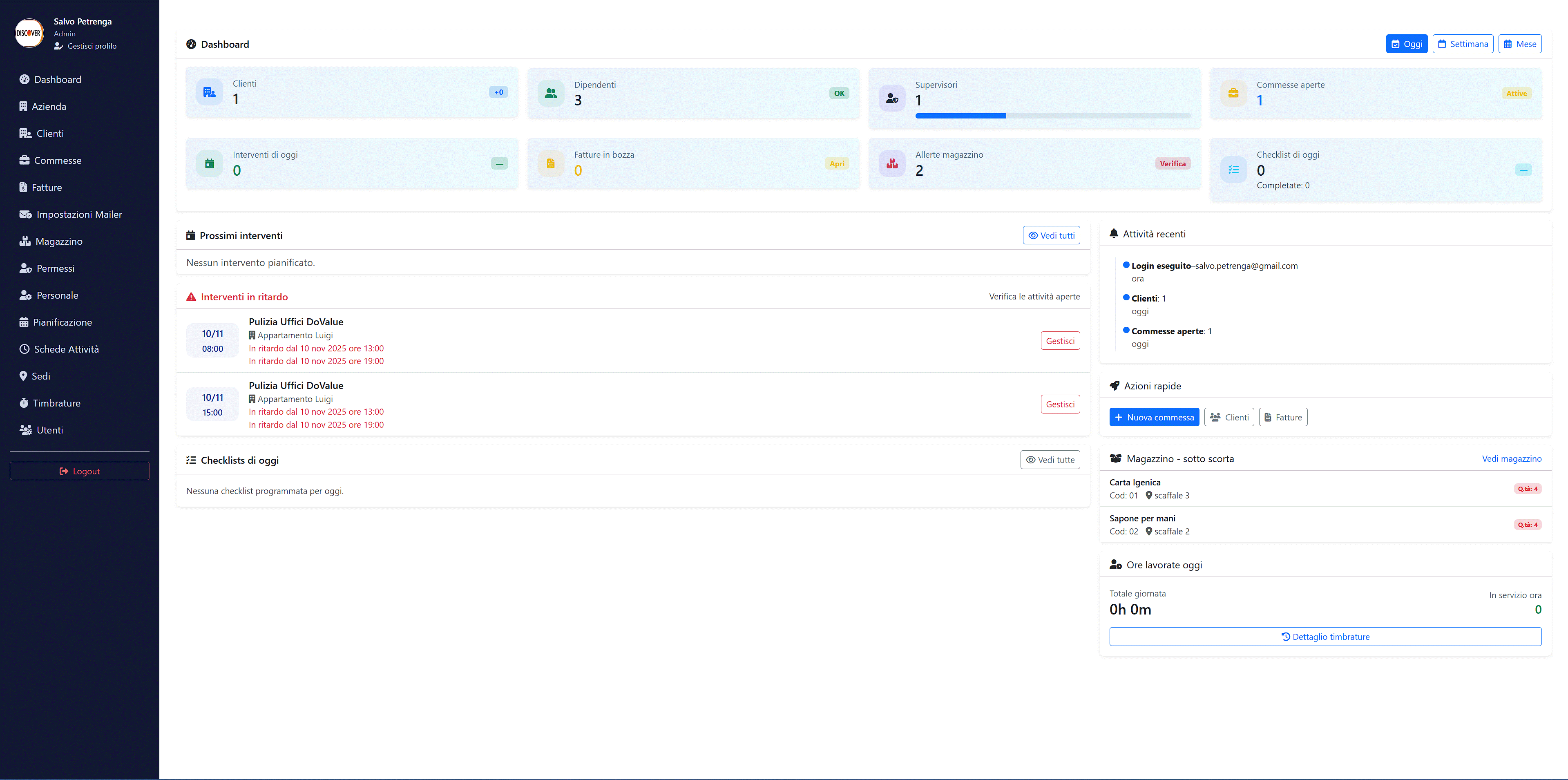This screenshot has height=780, width=1568.
Task: Click the Fatture in bozza document icon
Action: [x=550, y=163]
